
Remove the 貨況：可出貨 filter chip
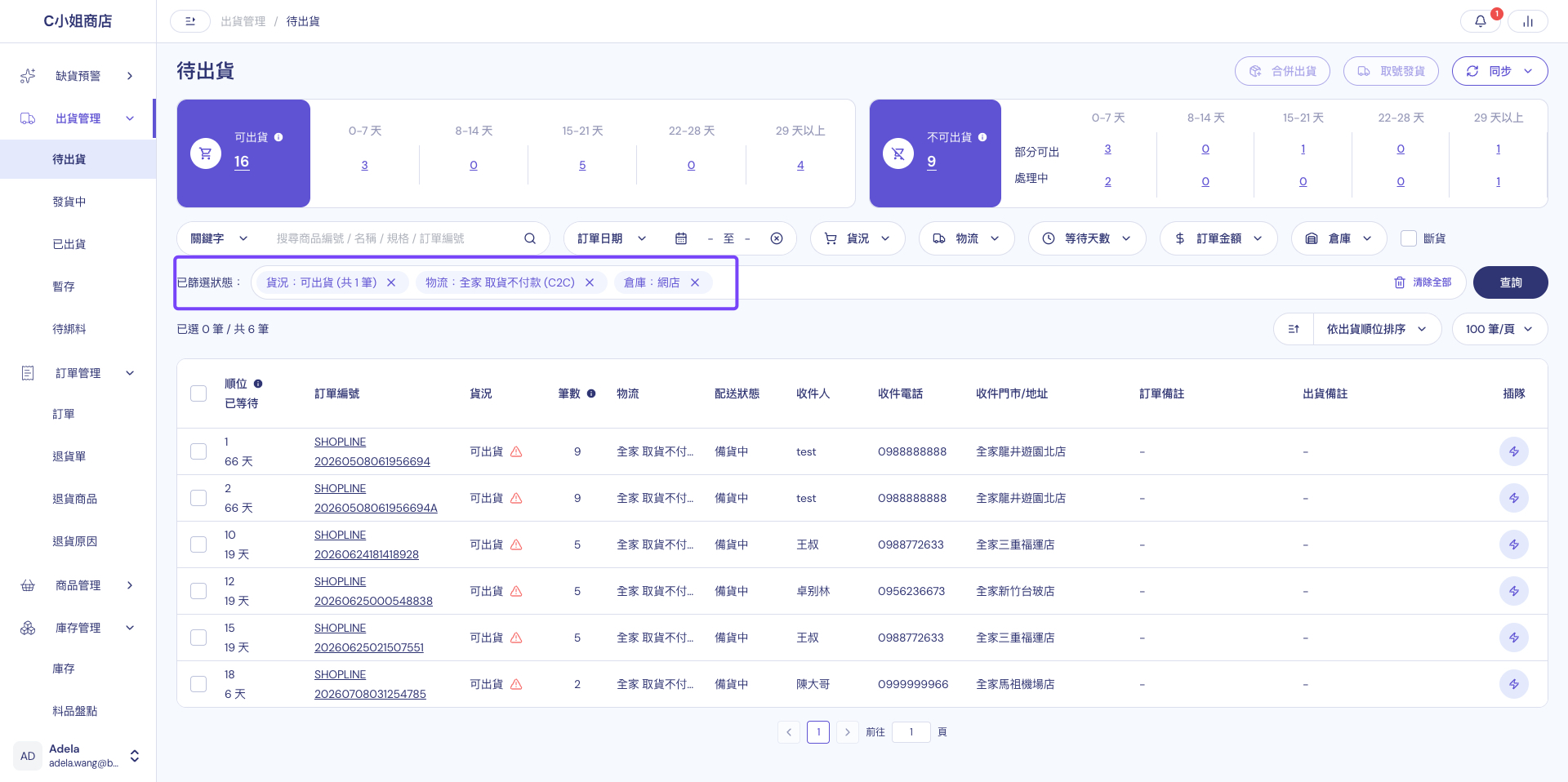pos(391,282)
